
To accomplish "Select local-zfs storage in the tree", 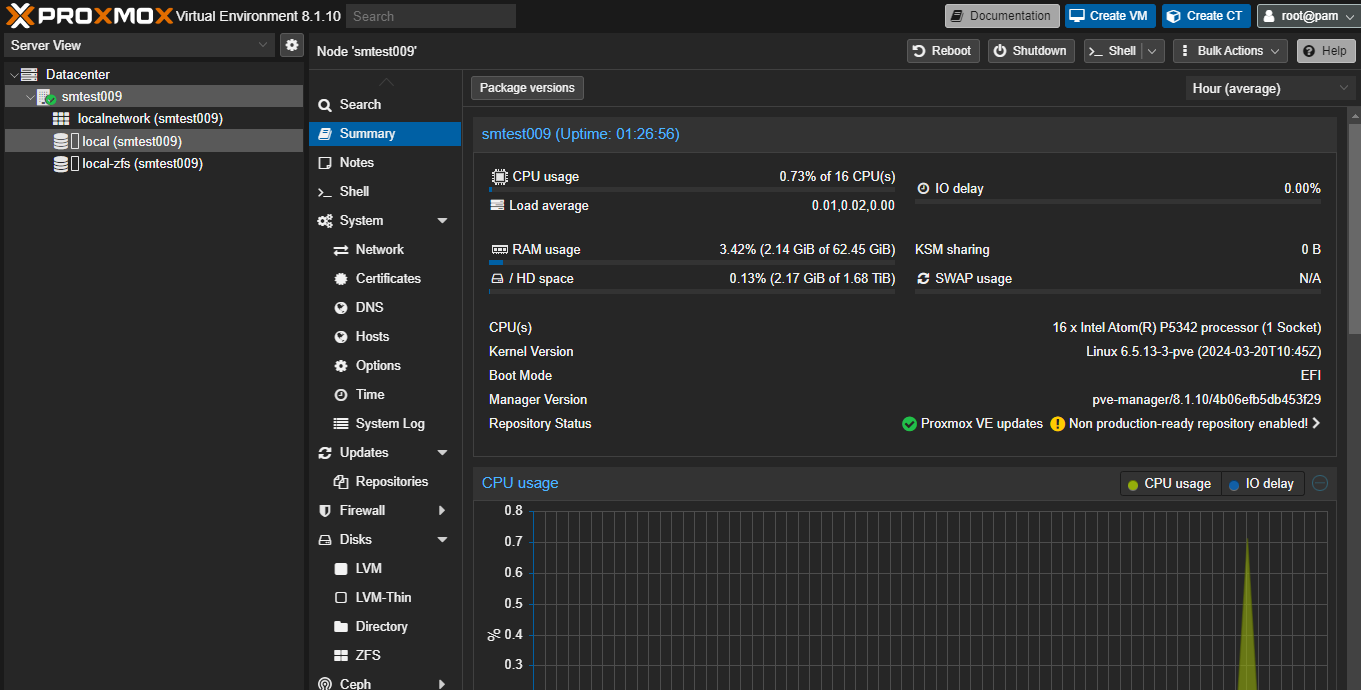I will pos(142,163).
